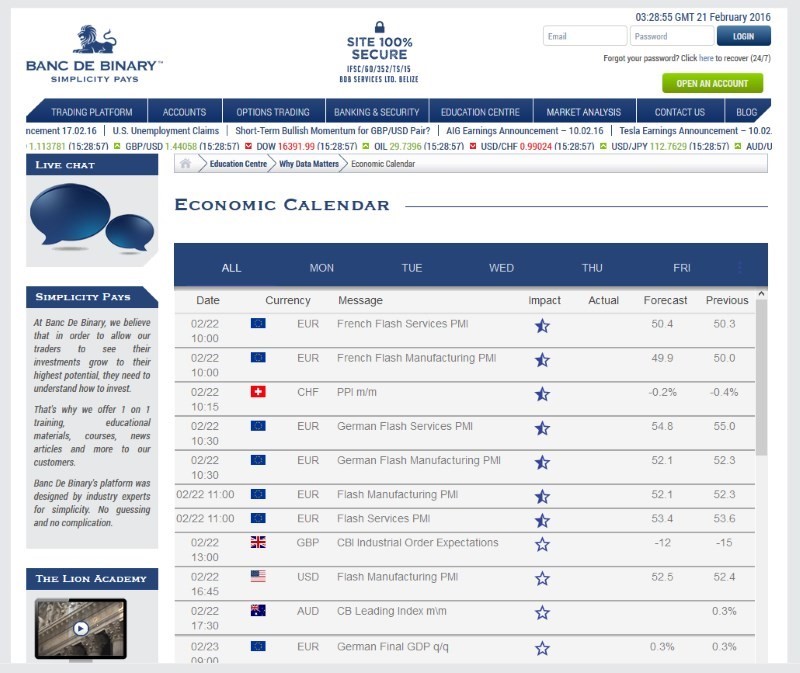The image size is (800, 673).
Task: Click the Australian flag in AUD row
Action: 258,610
